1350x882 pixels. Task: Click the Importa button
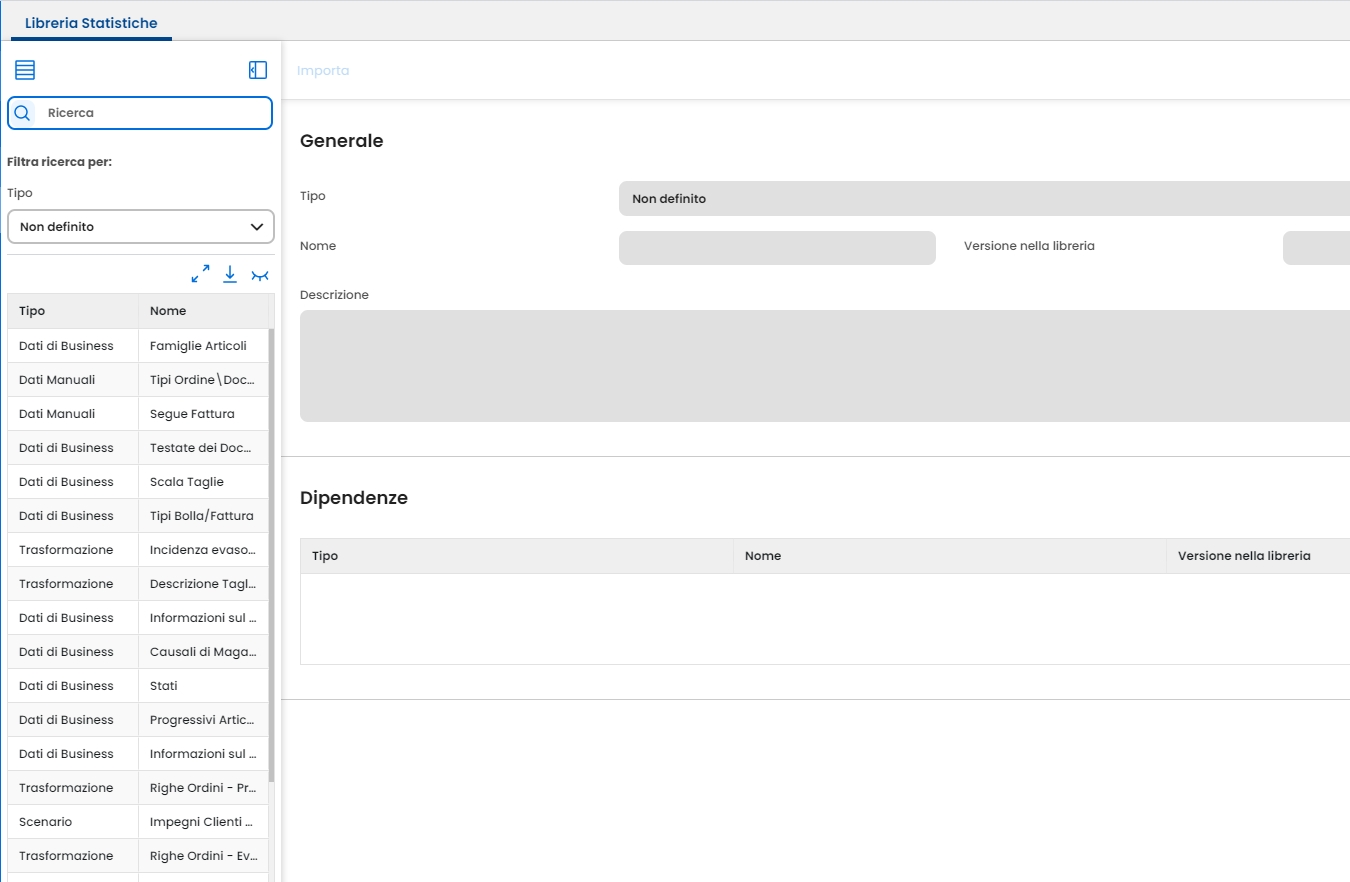pyautogui.click(x=323, y=71)
